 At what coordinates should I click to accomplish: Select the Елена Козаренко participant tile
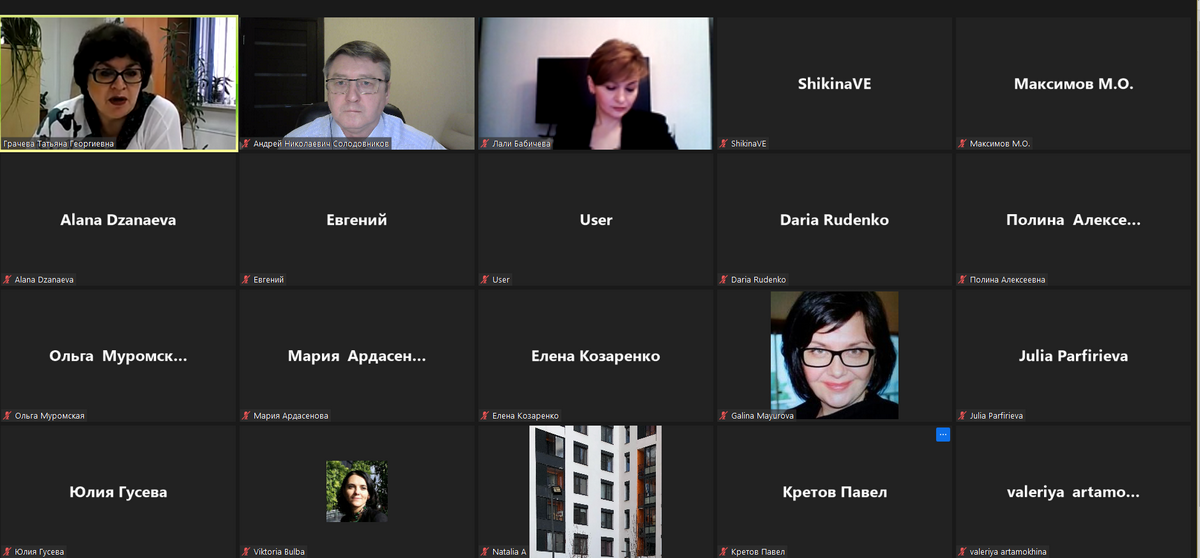tap(596, 356)
